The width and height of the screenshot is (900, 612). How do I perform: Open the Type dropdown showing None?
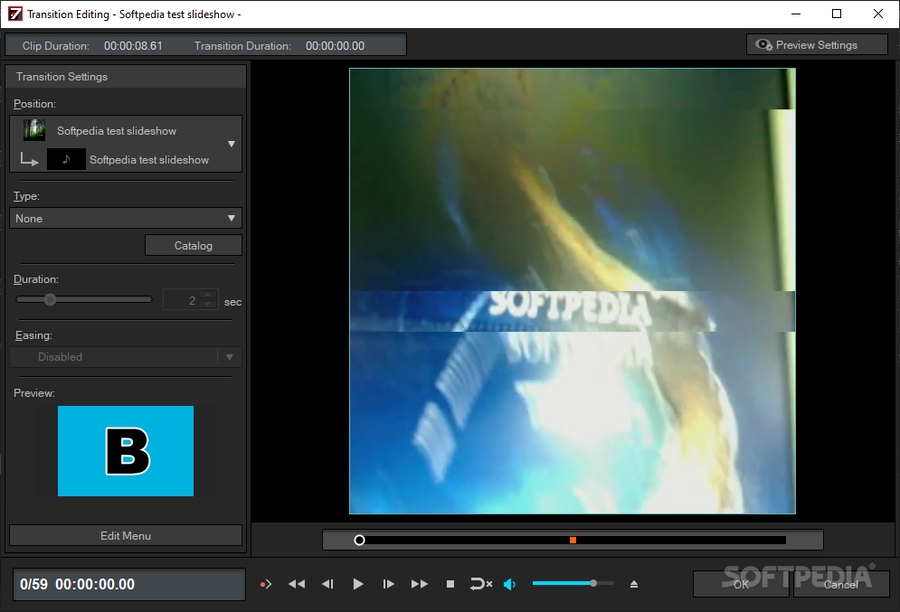click(126, 218)
